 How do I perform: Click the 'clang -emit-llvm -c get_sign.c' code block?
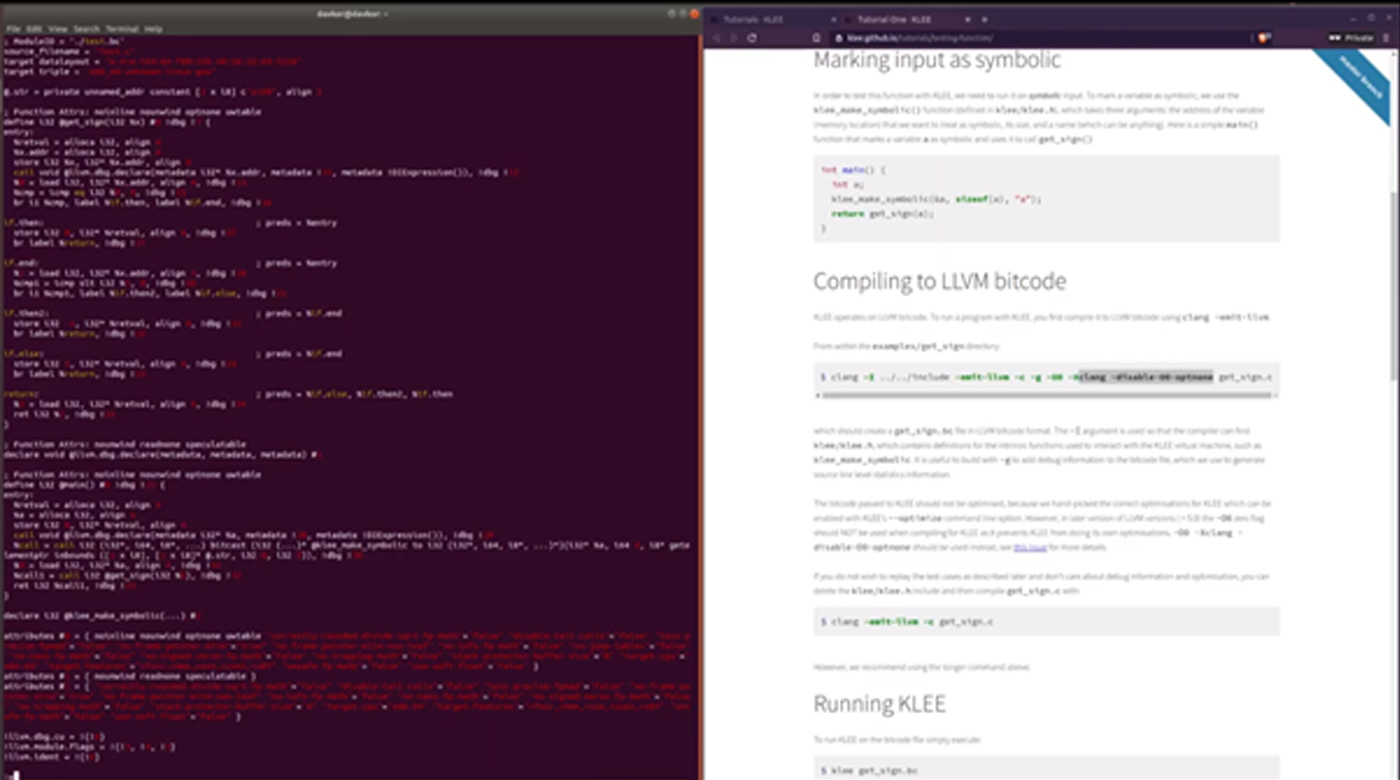[1045, 622]
